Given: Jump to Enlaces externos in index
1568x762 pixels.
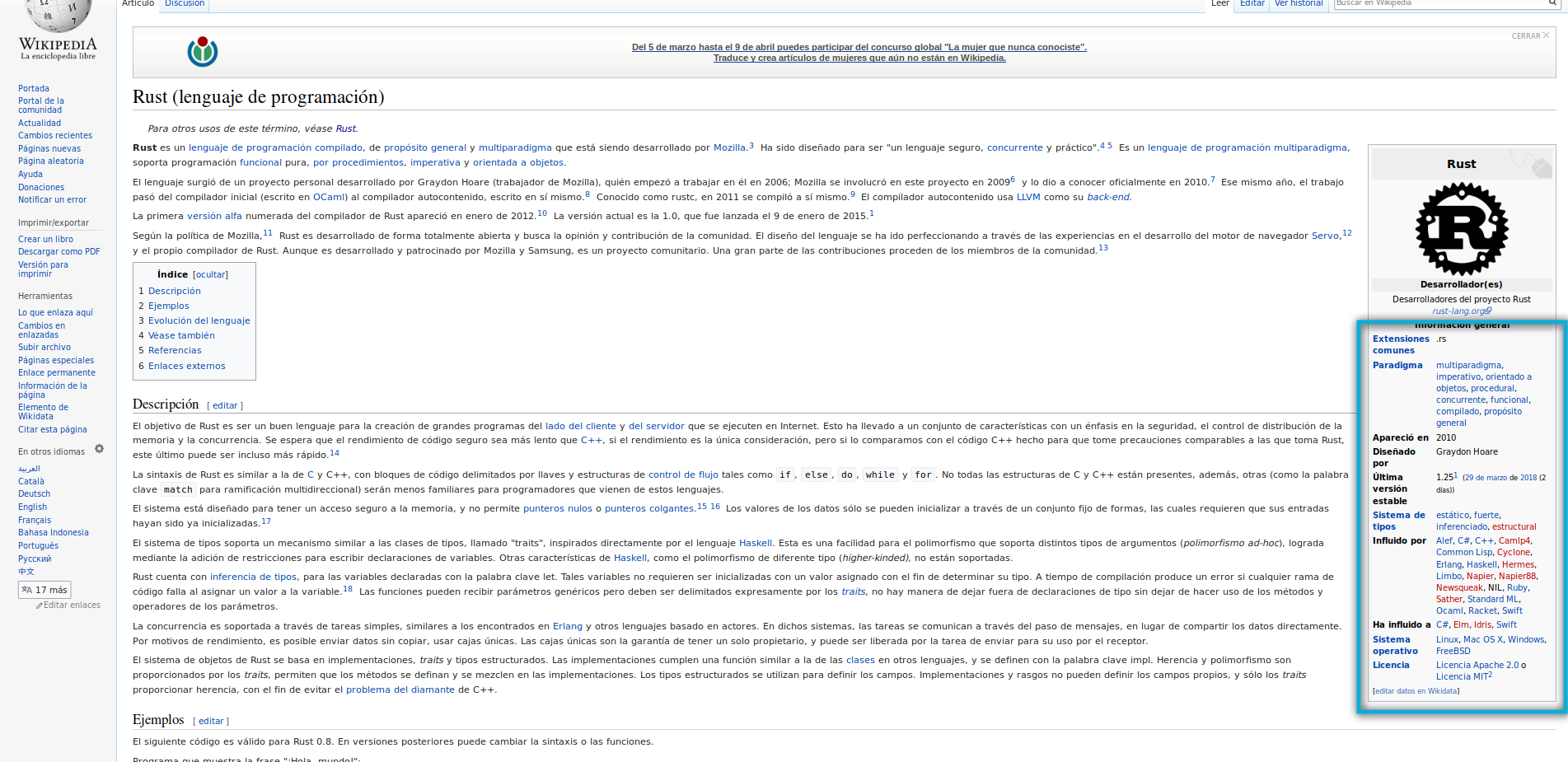Looking at the screenshot, I should tap(187, 367).
